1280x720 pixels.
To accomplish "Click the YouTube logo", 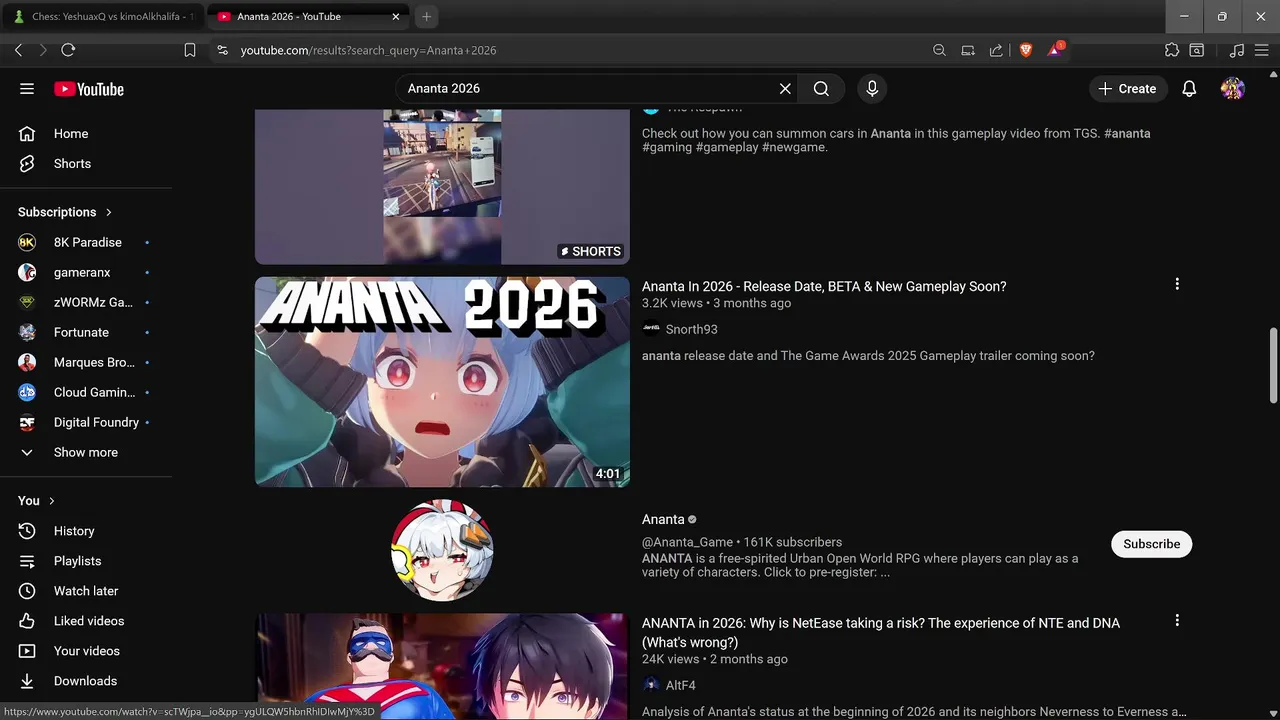I will (x=89, y=89).
